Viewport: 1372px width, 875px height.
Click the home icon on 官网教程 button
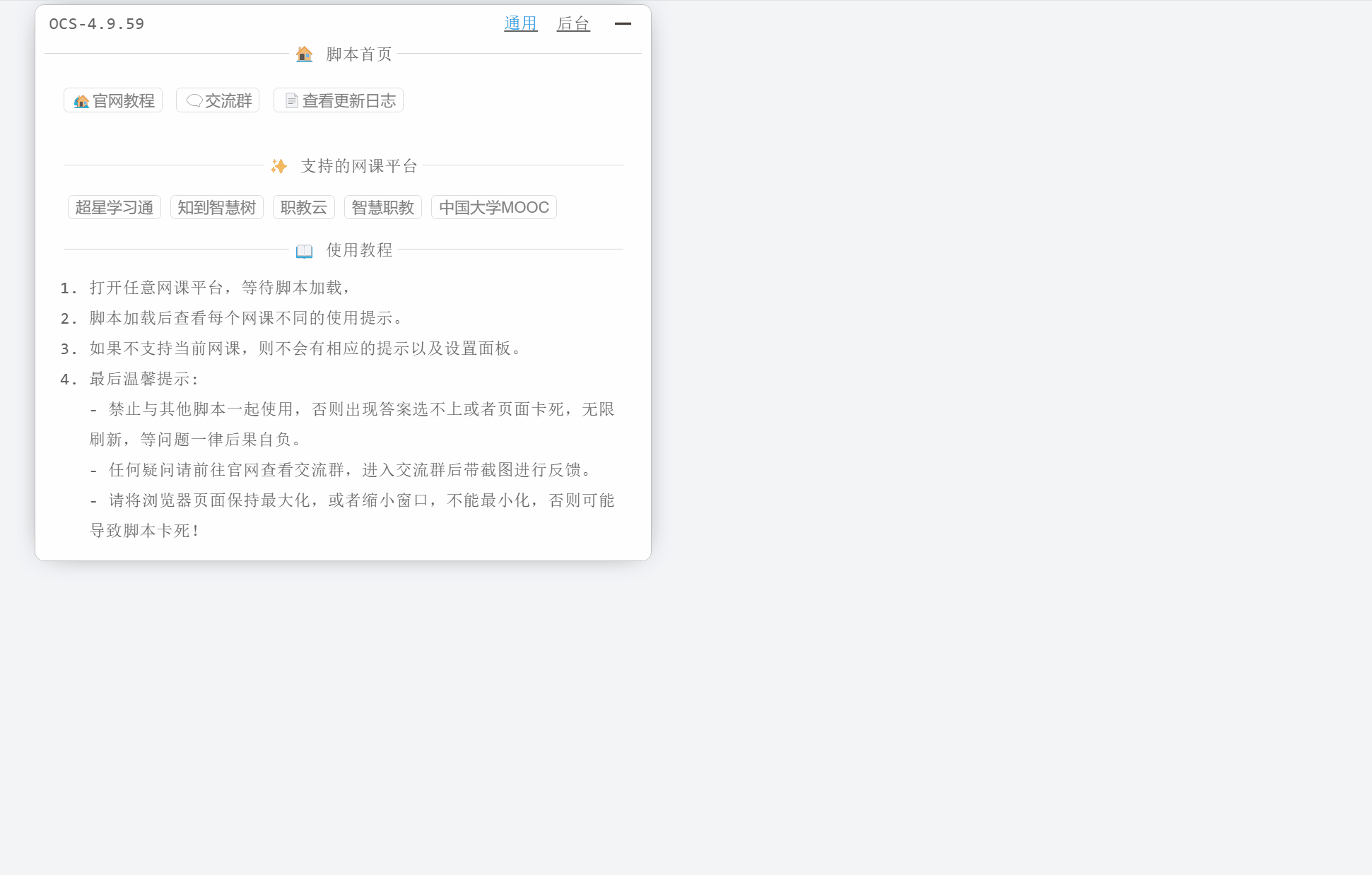pyautogui.click(x=82, y=100)
